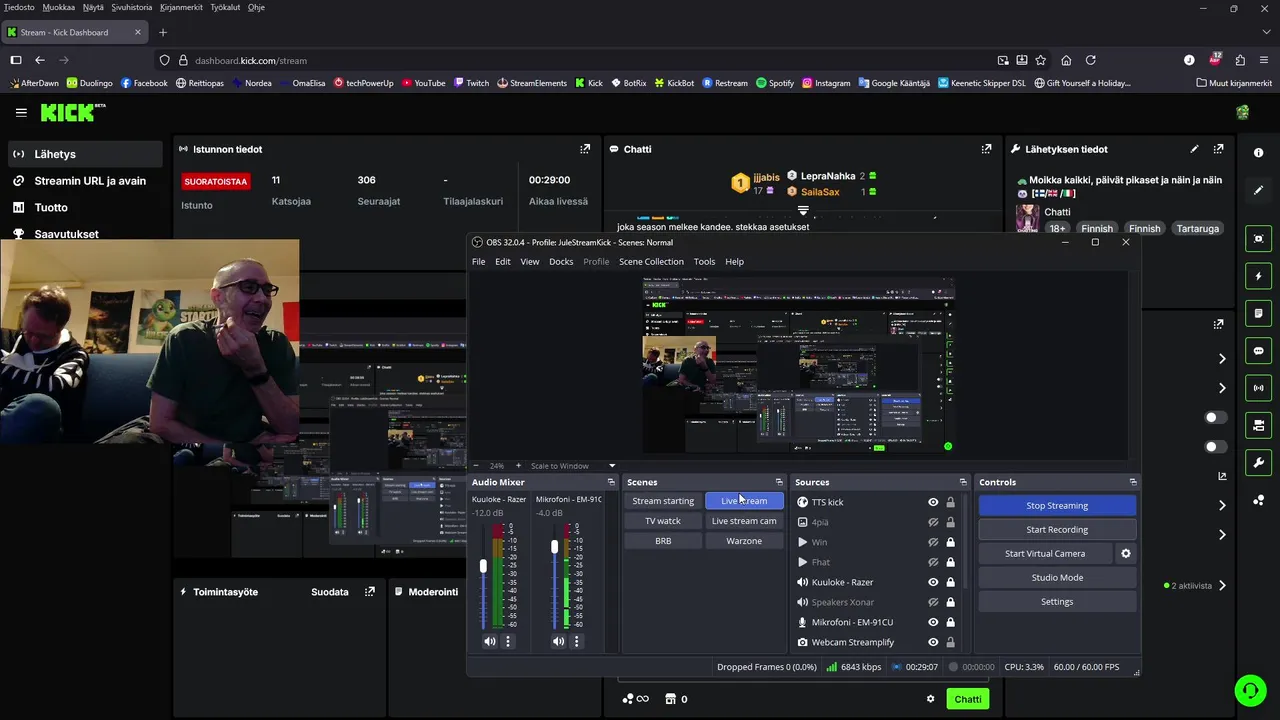Edit Lähetyksen tiedot with pencil icon

pyautogui.click(x=1194, y=149)
